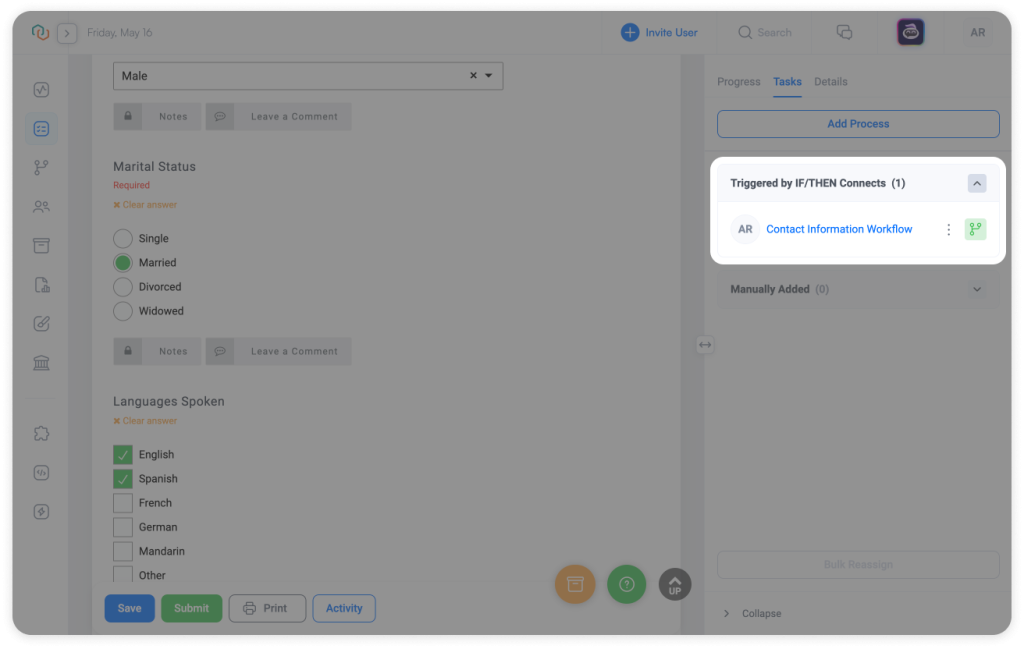Click the Activity button
1024x649 pixels.
(x=344, y=608)
